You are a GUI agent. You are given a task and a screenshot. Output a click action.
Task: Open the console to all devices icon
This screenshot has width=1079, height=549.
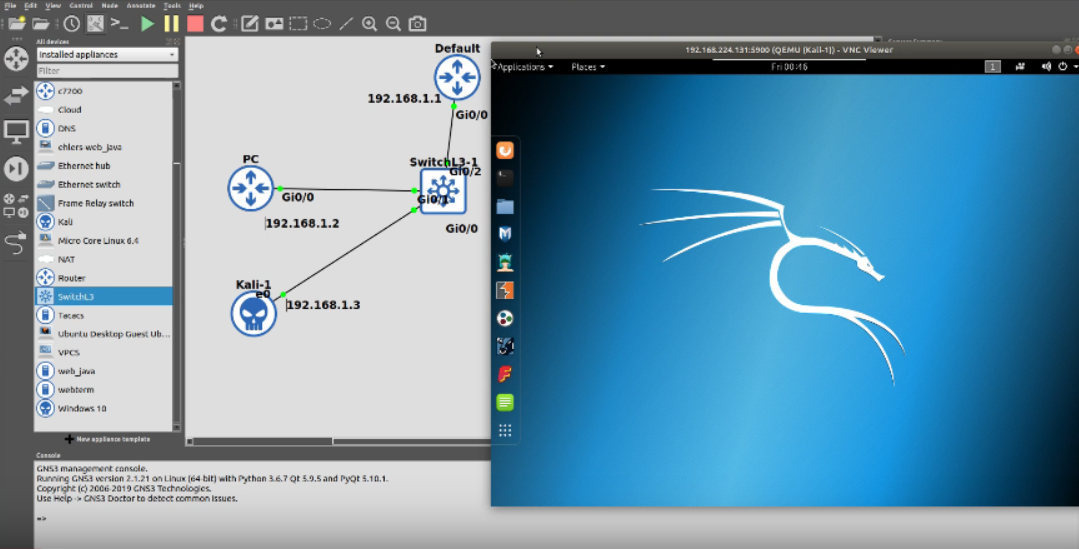120,24
